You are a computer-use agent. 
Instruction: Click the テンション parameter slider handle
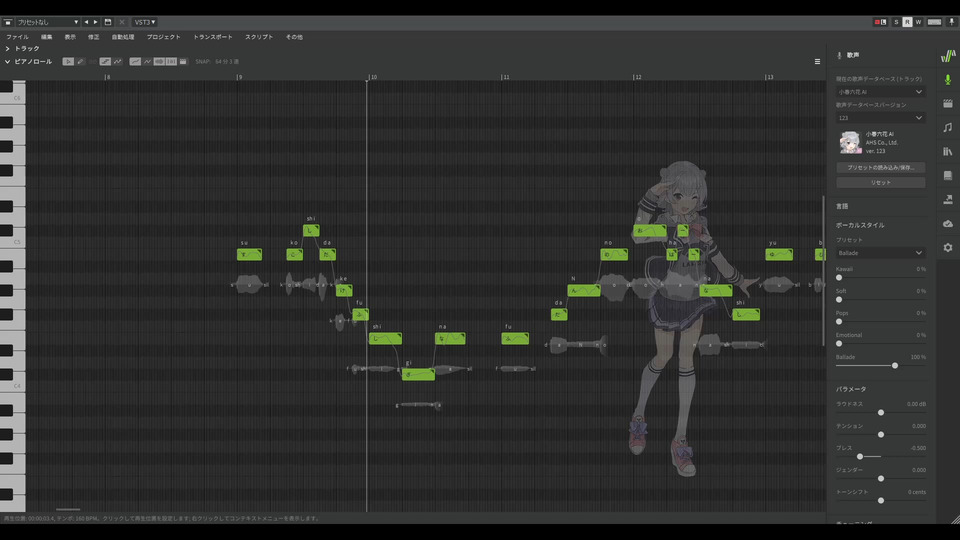(880, 435)
